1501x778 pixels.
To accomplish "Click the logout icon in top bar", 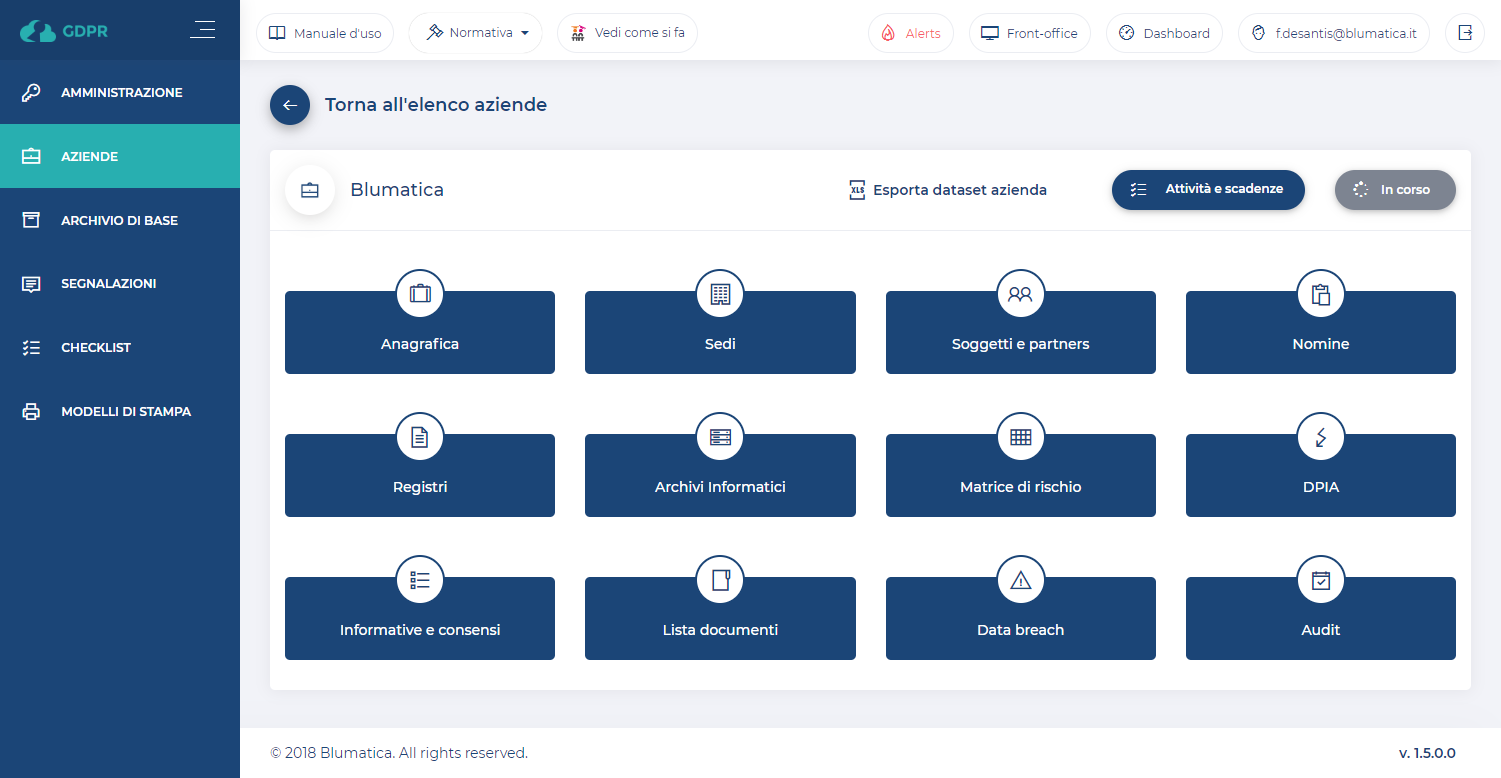I will pyautogui.click(x=1465, y=33).
